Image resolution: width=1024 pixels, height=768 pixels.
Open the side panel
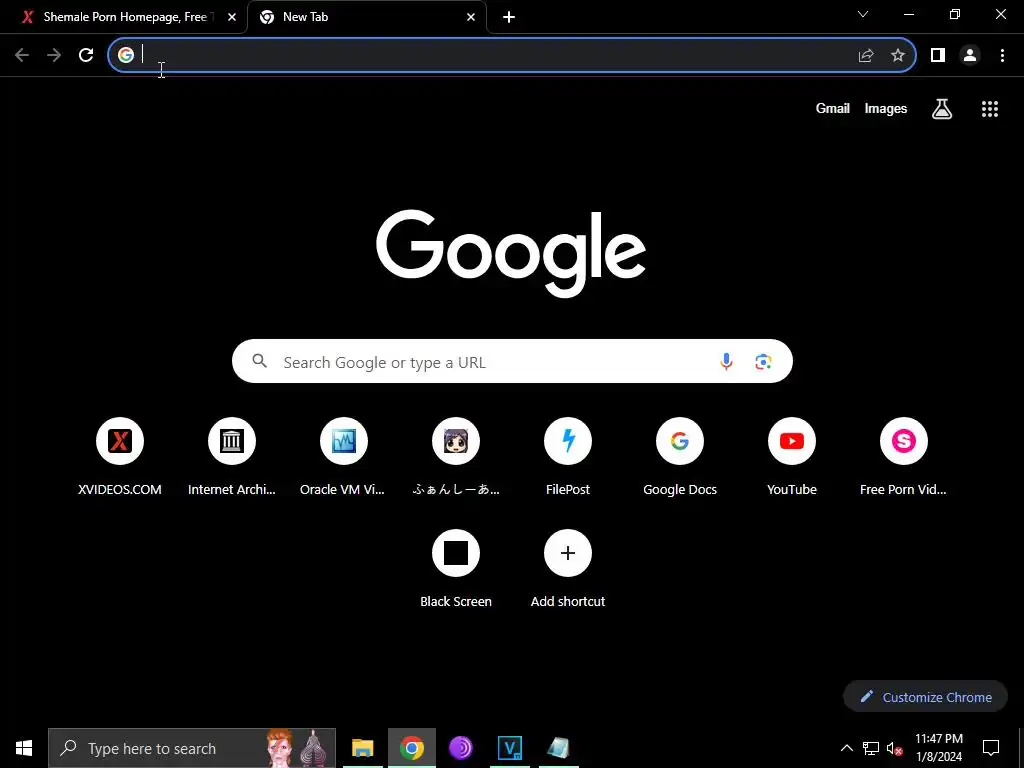[938, 56]
